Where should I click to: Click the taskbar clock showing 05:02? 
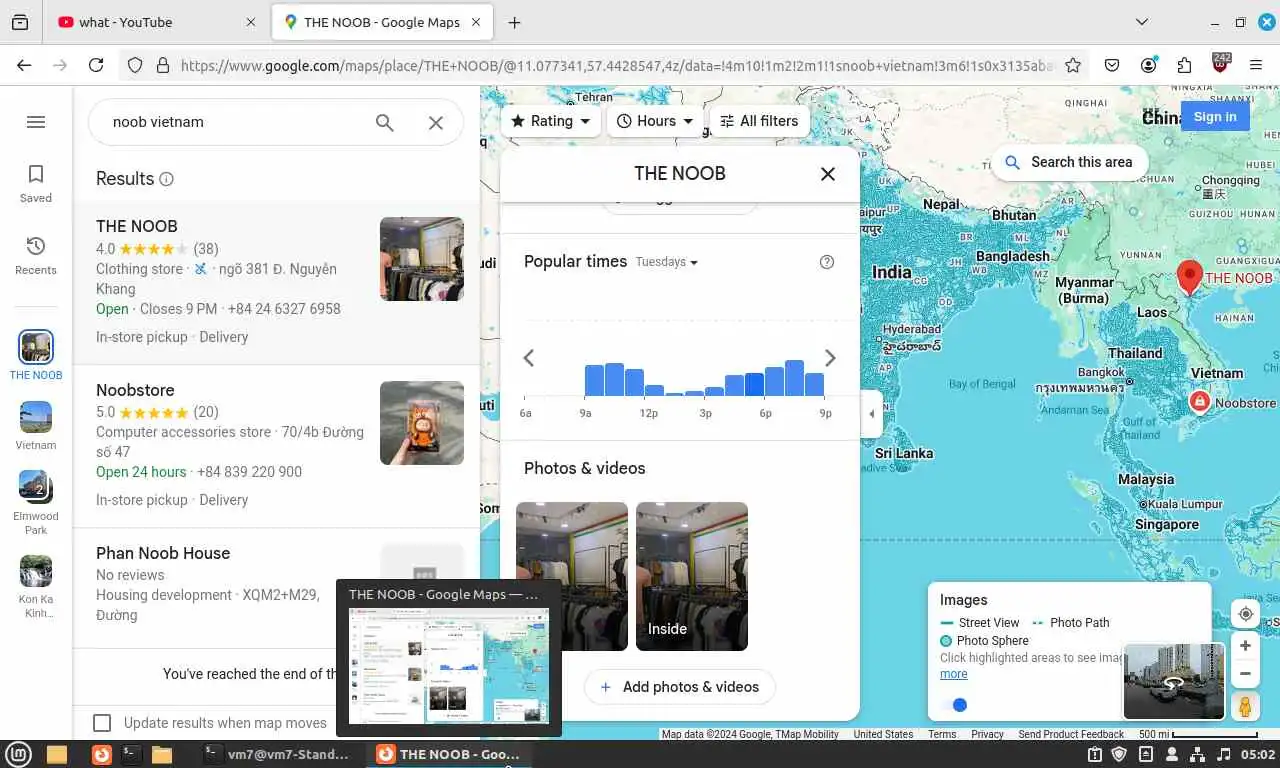click(1258, 754)
